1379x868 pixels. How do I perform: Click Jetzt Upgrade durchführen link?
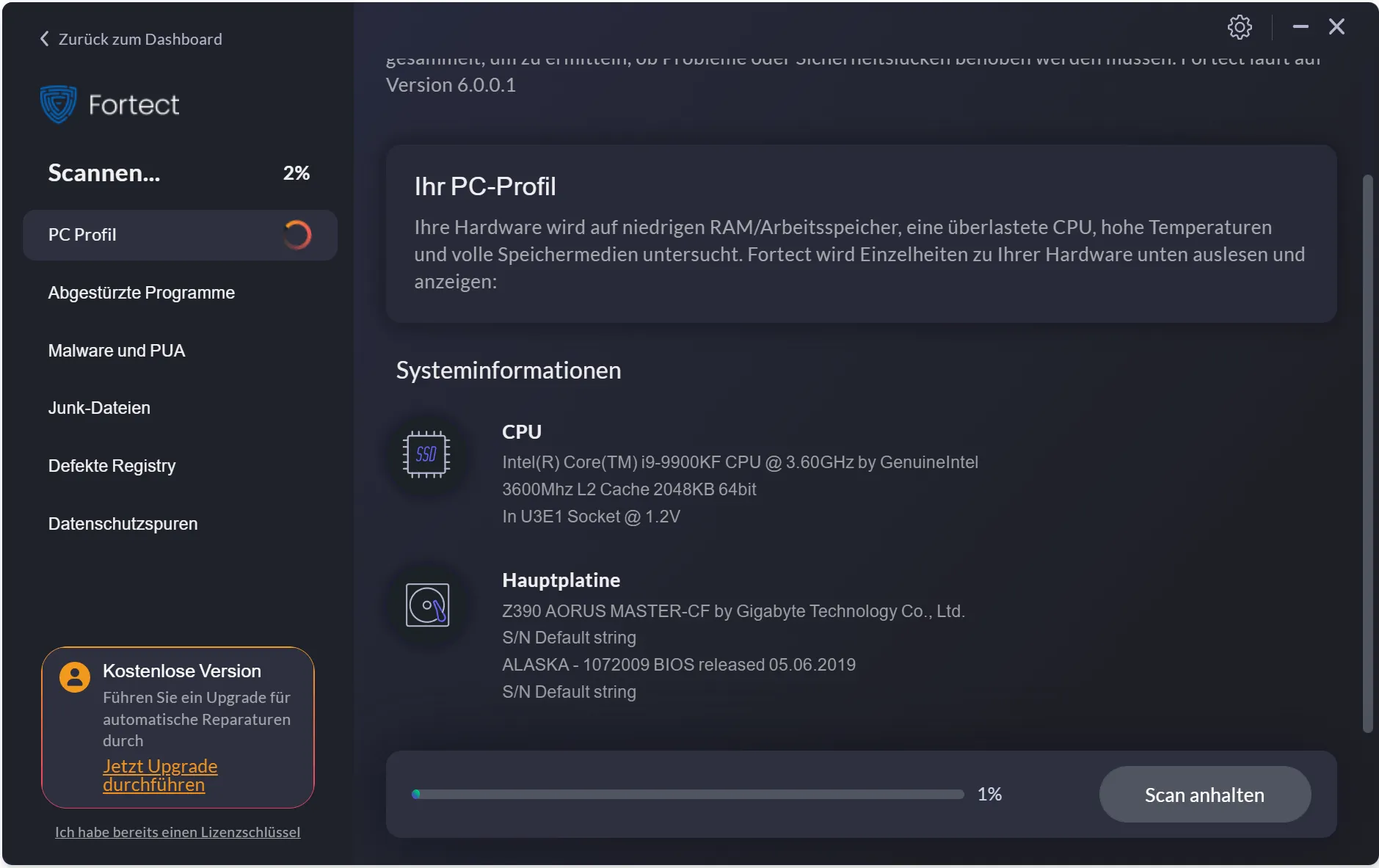coord(160,775)
